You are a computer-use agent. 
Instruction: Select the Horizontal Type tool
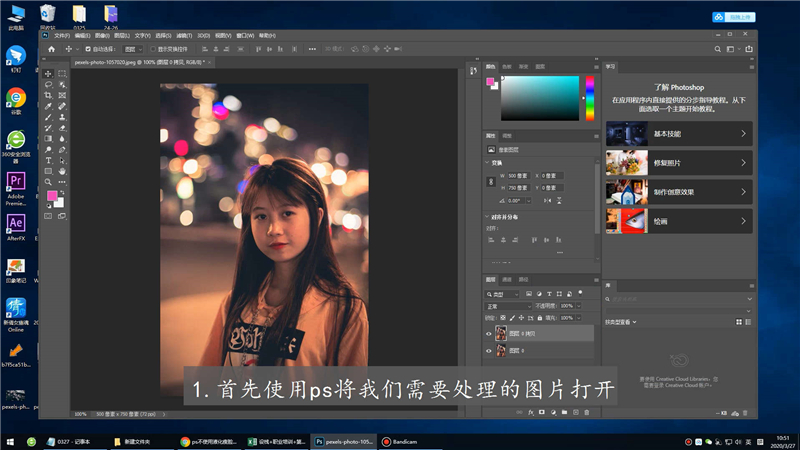coord(48,160)
